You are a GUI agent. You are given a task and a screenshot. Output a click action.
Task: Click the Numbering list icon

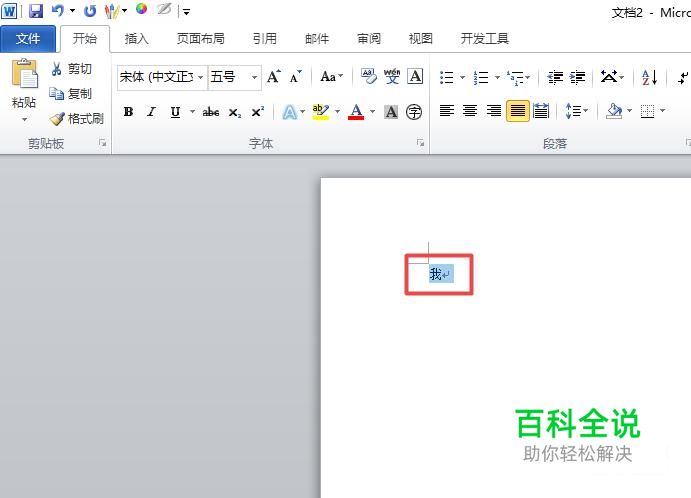pos(481,78)
